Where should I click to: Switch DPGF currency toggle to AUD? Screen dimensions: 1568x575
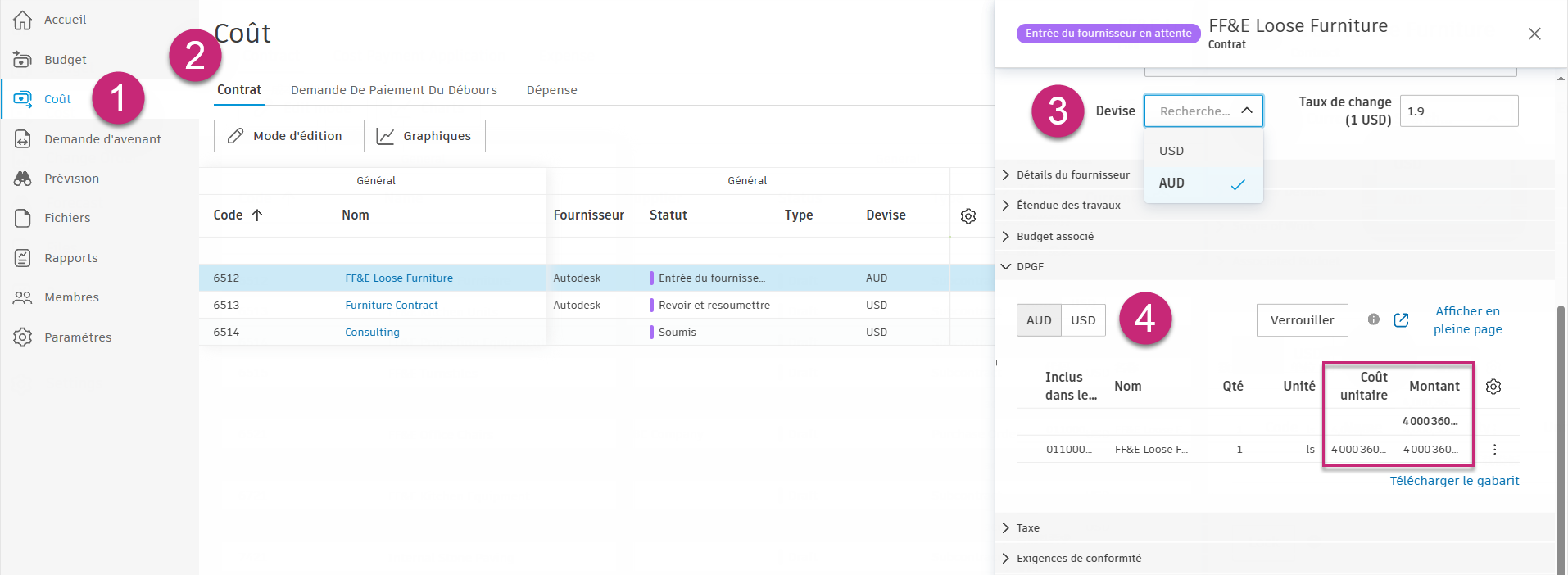coord(1039,320)
